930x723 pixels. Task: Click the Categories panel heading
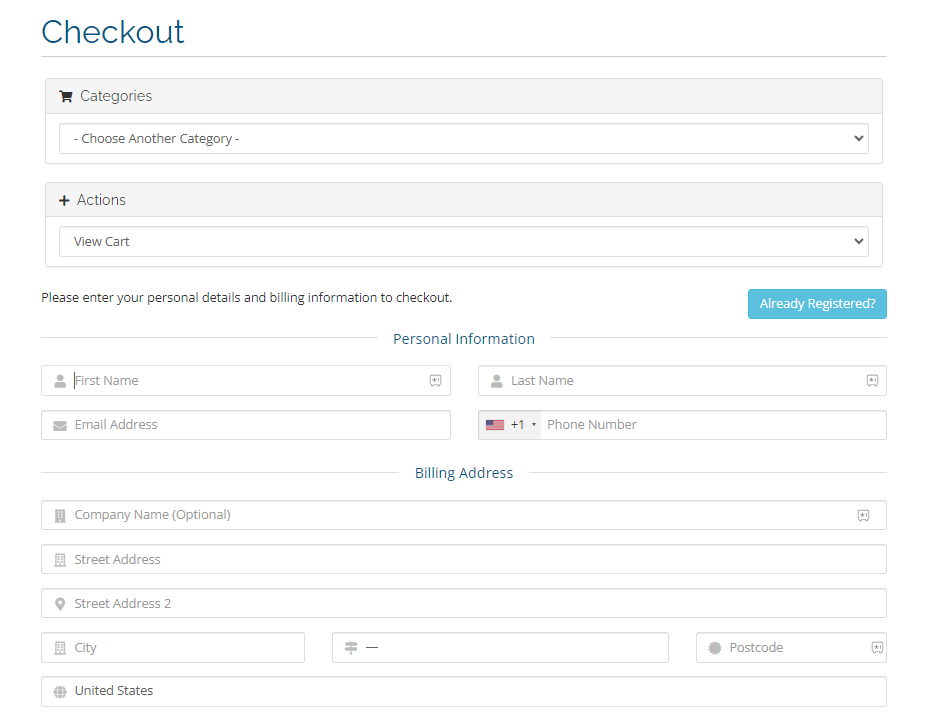[x=464, y=96]
